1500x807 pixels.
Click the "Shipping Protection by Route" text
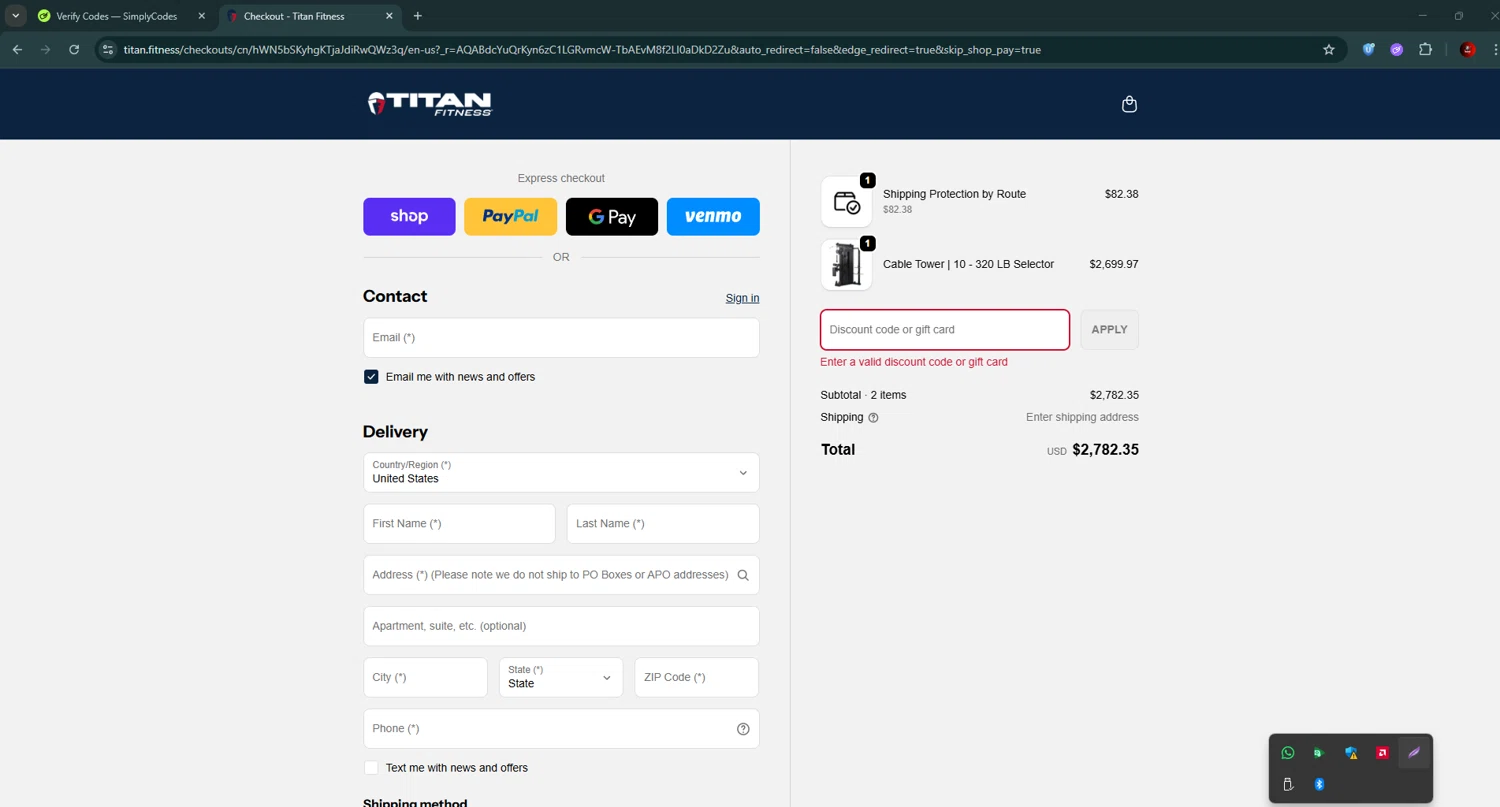coord(954,194)
